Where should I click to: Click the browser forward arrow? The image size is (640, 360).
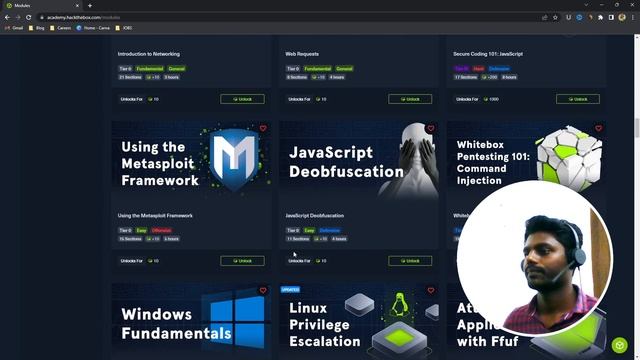tap(18, 18)
